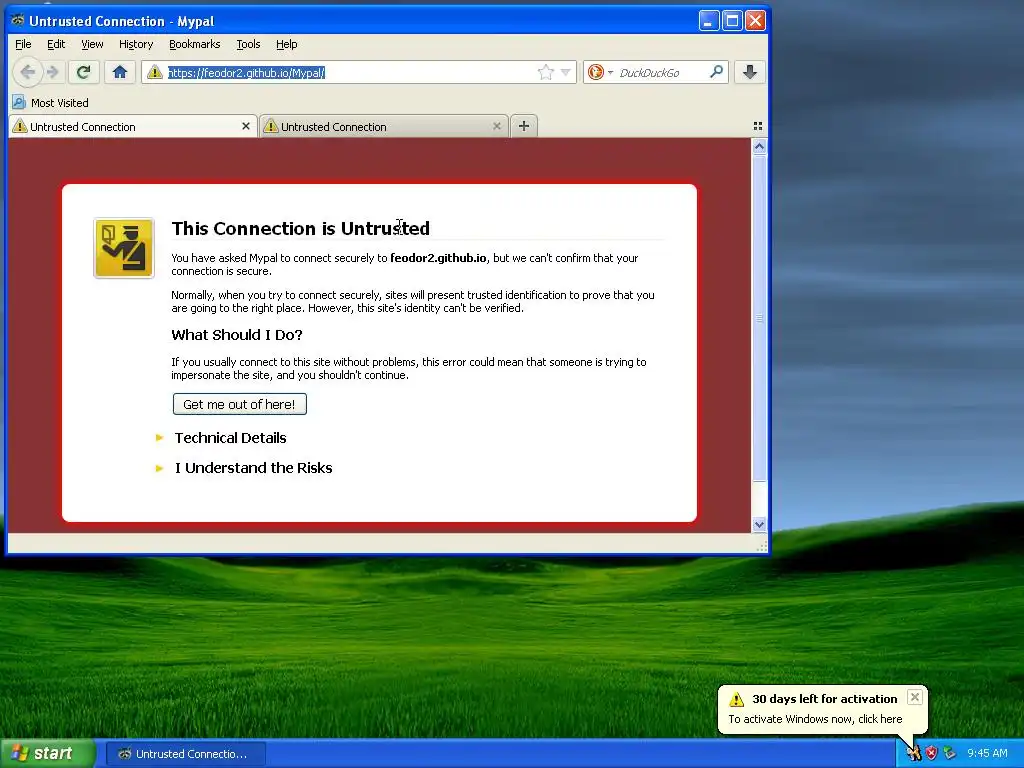Close the activation balloon notification

[x=915, y=697]
